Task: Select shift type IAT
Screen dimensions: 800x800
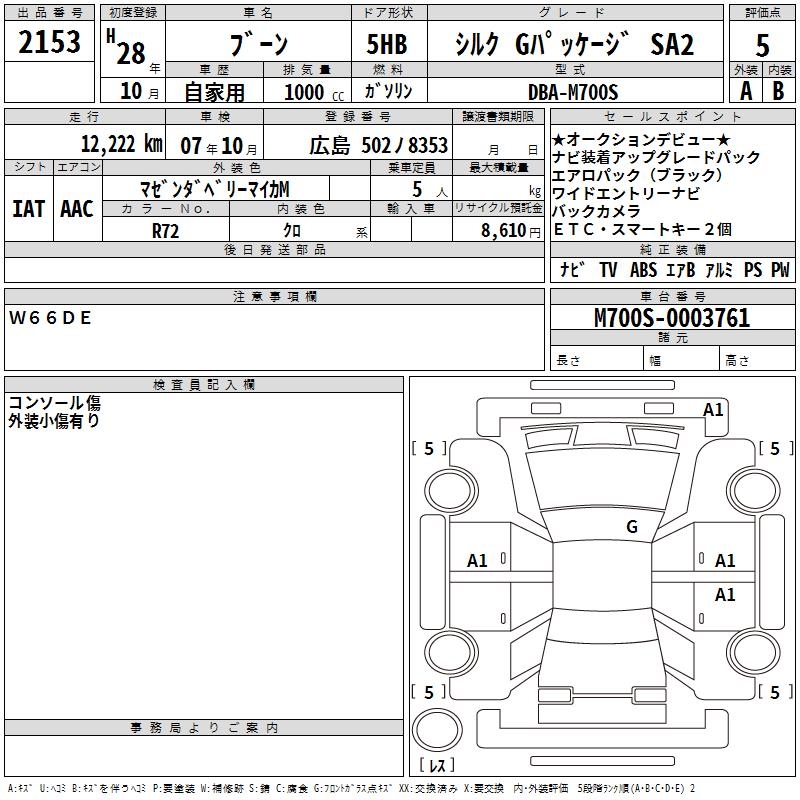Action: tap(29, 209)
